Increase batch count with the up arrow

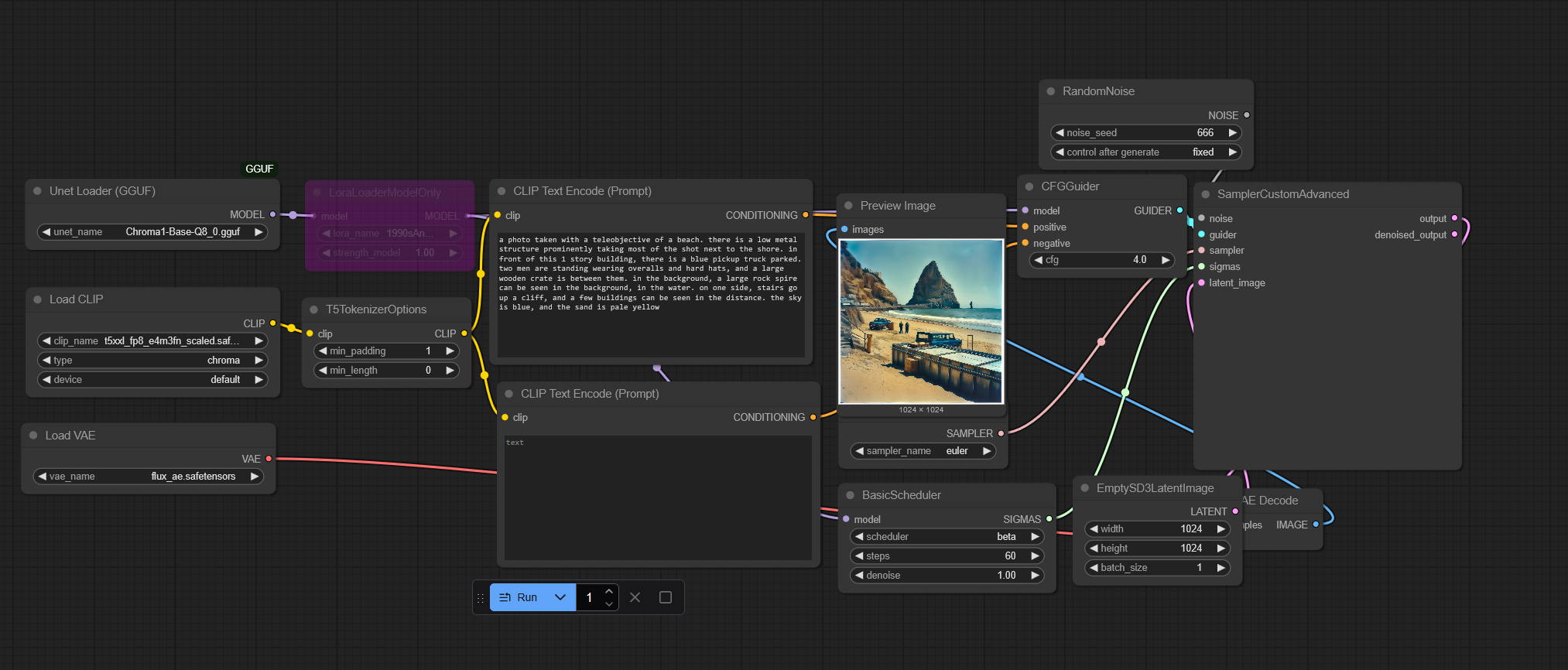point(609,592)
